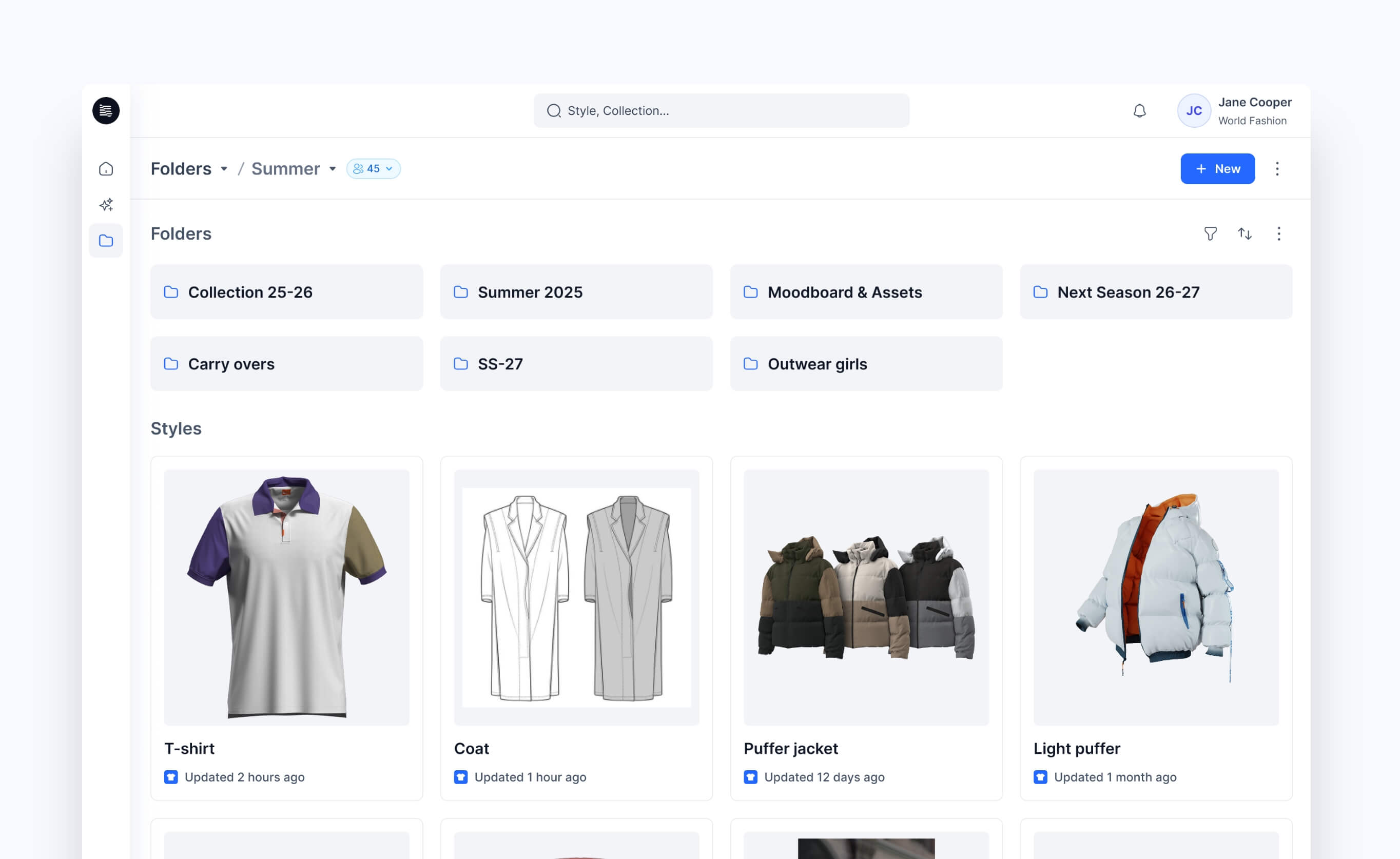The image size is (1400, 859).
Task: Select the Folders icon in sidebar
Action: pyautogui.click(x=106, y=241)
